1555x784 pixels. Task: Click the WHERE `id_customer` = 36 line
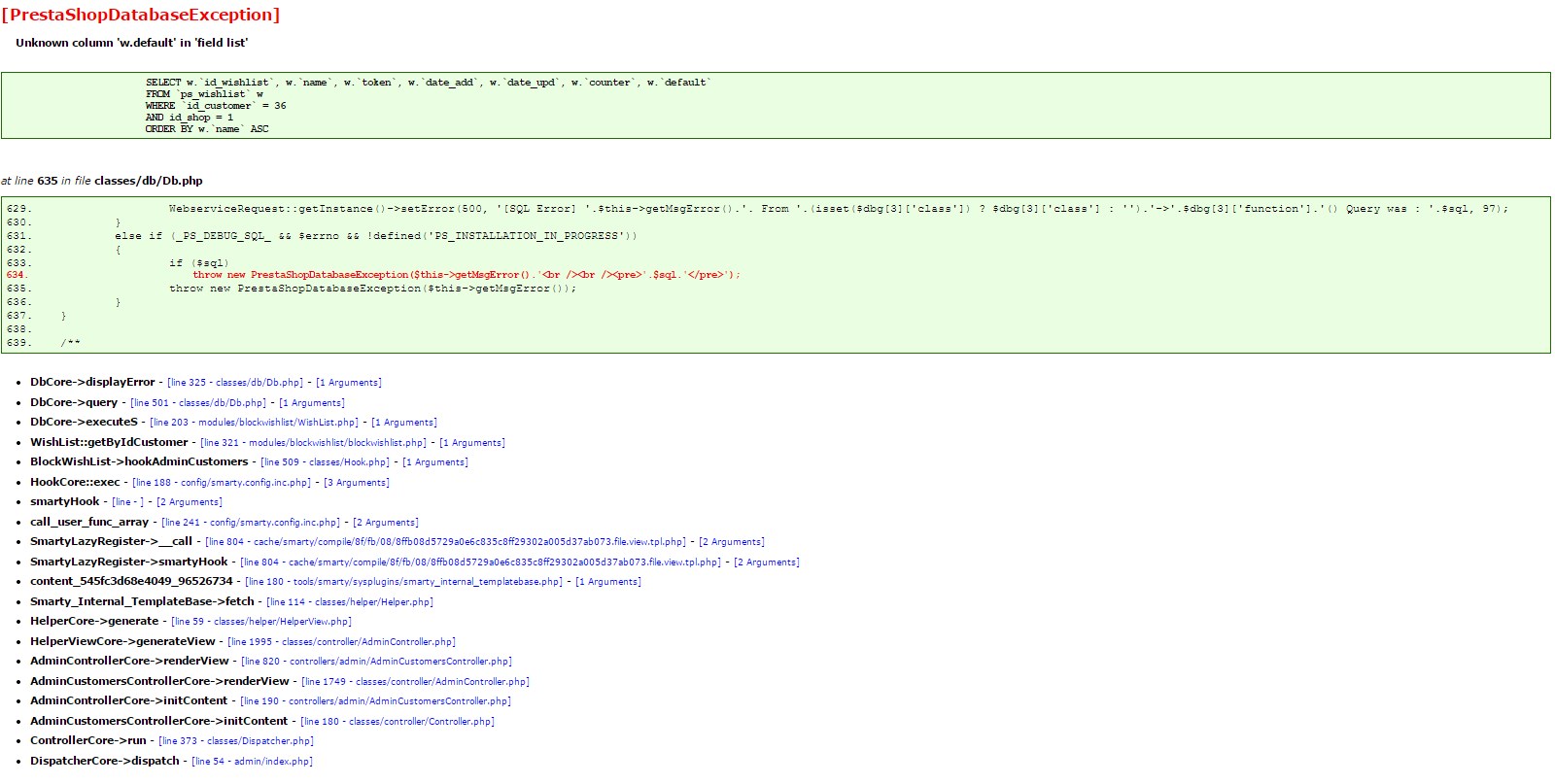pos(216,106)
